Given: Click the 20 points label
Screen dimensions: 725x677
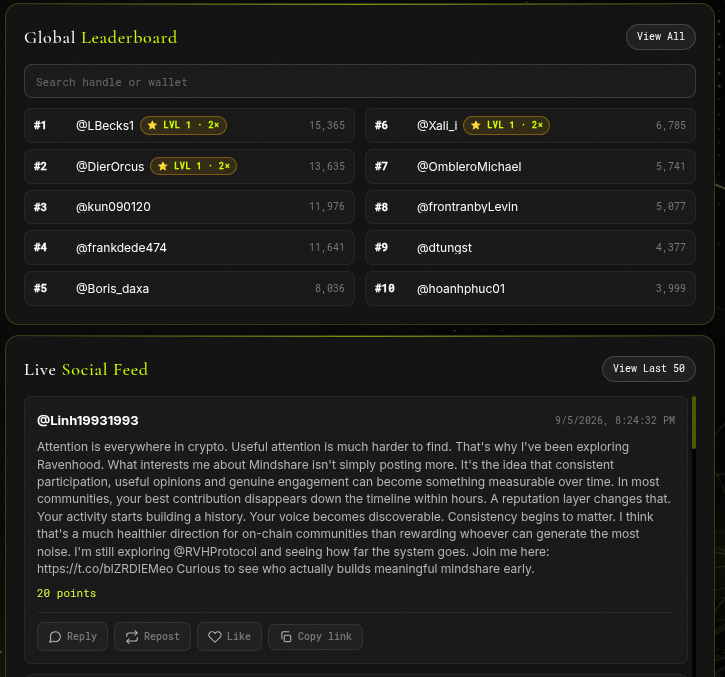Looking at the screenshot, I should click(x=67, y=593).
